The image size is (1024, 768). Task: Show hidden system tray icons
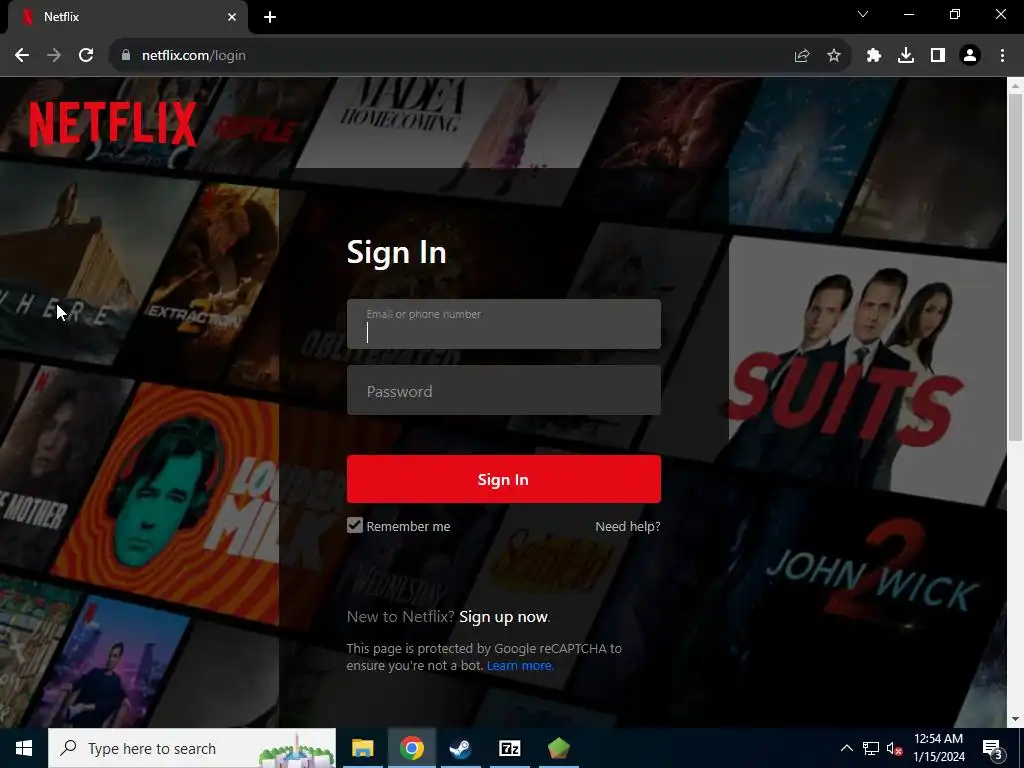[x=846, y=748]
